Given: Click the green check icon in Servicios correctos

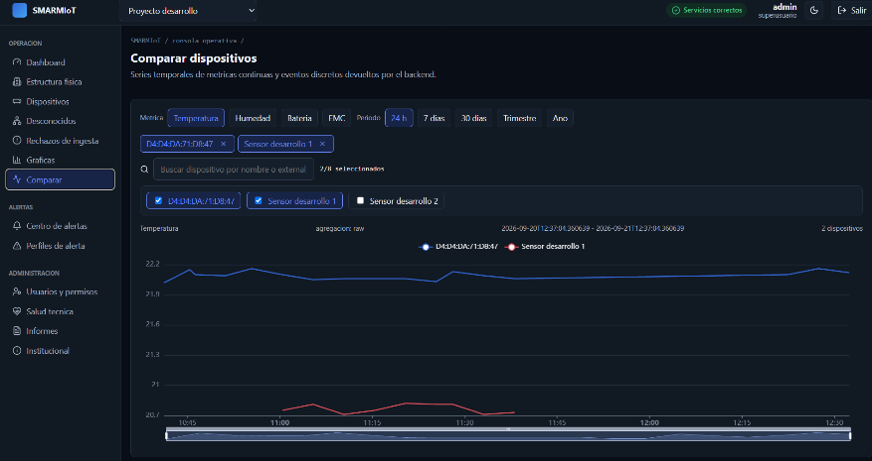Looking at the screenshot, I should 676,10.
